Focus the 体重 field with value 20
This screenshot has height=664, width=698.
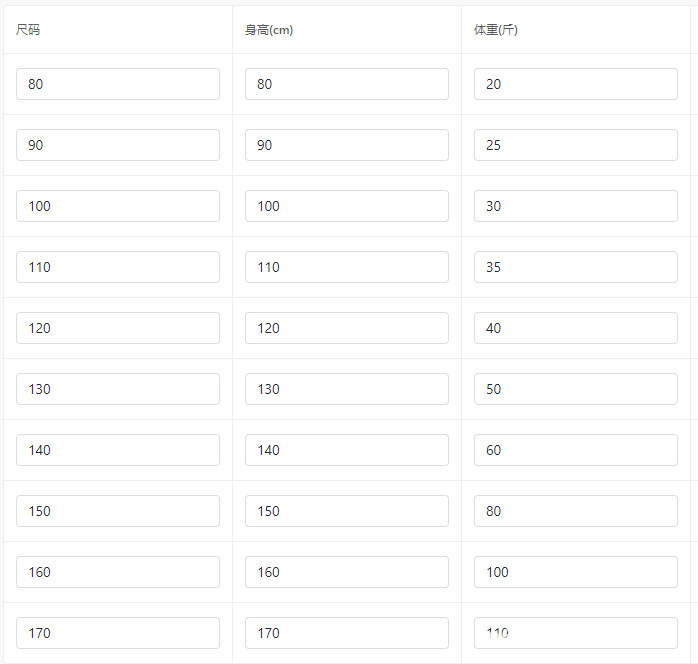click(x=575, y=84)
